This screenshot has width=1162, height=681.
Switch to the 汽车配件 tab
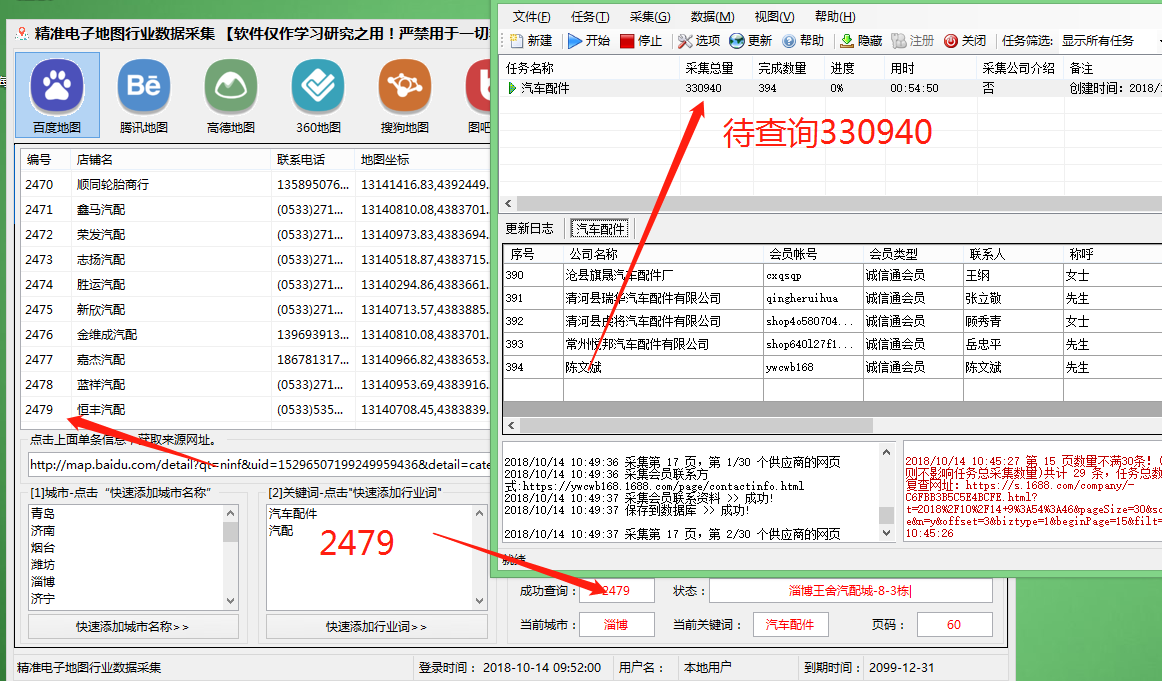[598, 228]
